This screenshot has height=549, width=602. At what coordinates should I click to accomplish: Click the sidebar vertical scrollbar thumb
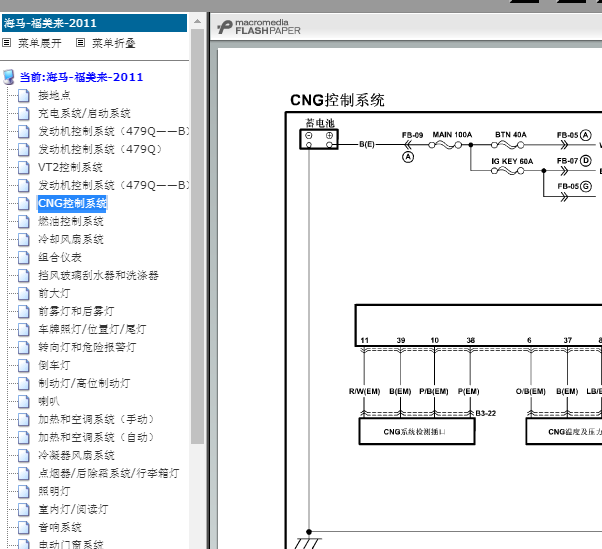click(x=197, y=236)
